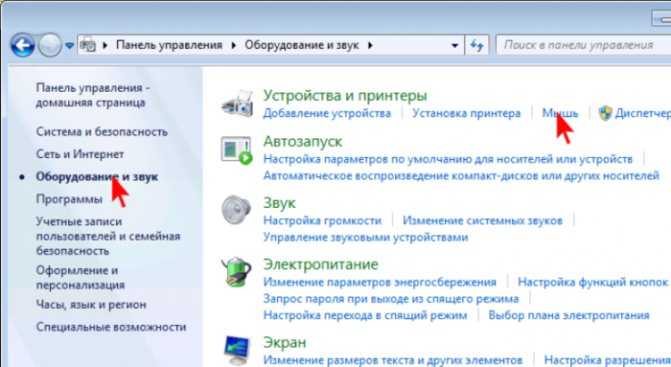
Task: Open the Звук speaker icon
Action: click(236, 210)
